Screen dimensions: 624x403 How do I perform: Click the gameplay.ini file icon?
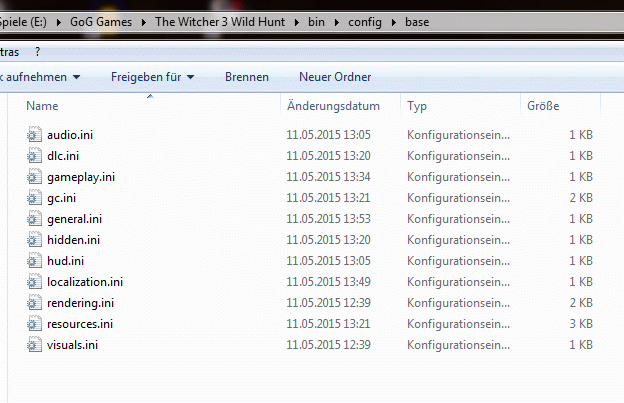coord(34,177)
